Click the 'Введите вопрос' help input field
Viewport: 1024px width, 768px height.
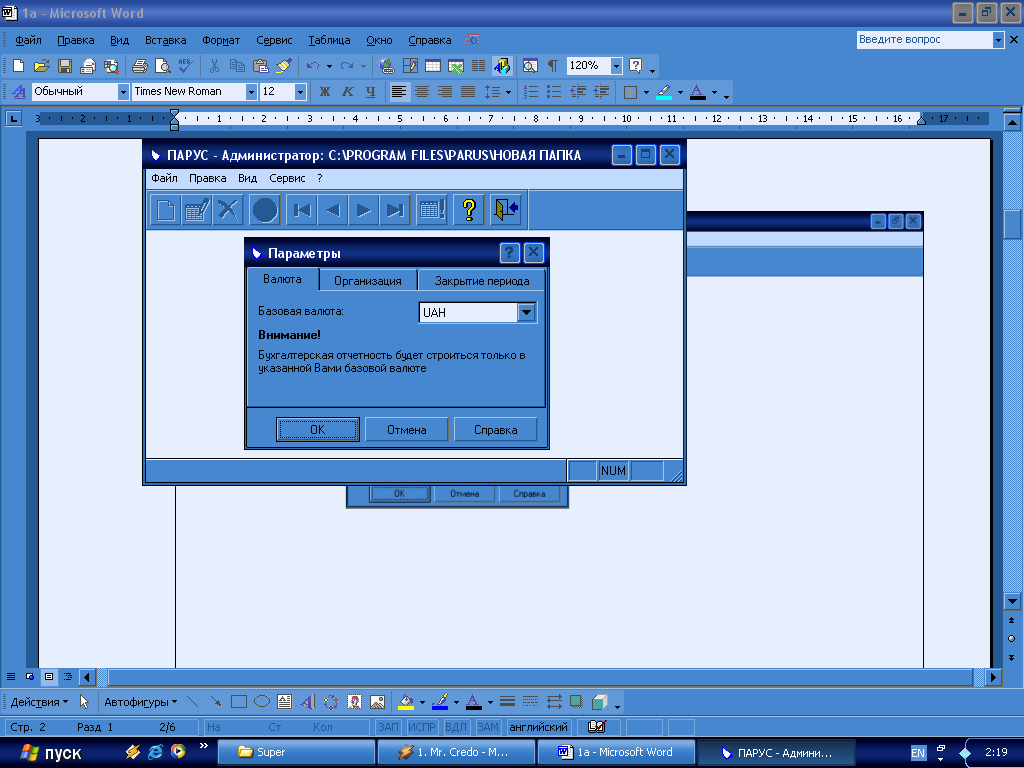[x=924, y=39]
